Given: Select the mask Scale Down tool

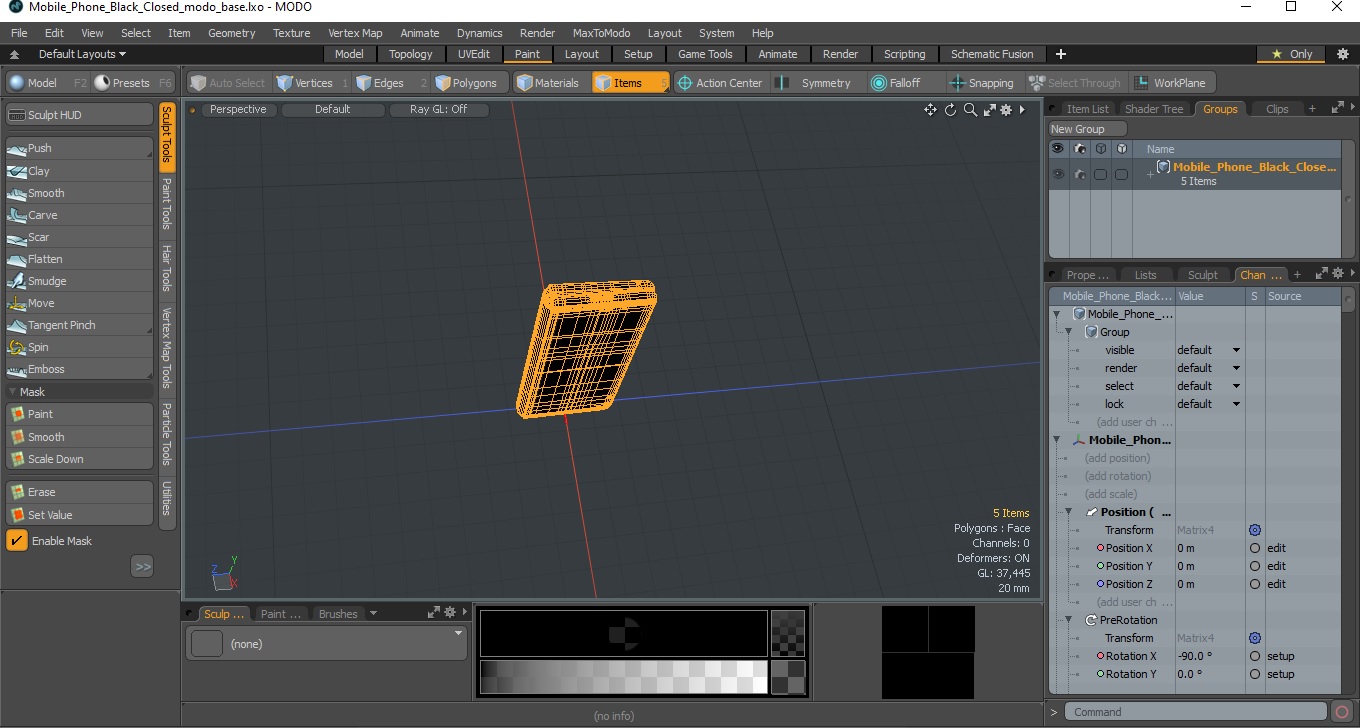Looking at the screenshot, I should 79,459.
